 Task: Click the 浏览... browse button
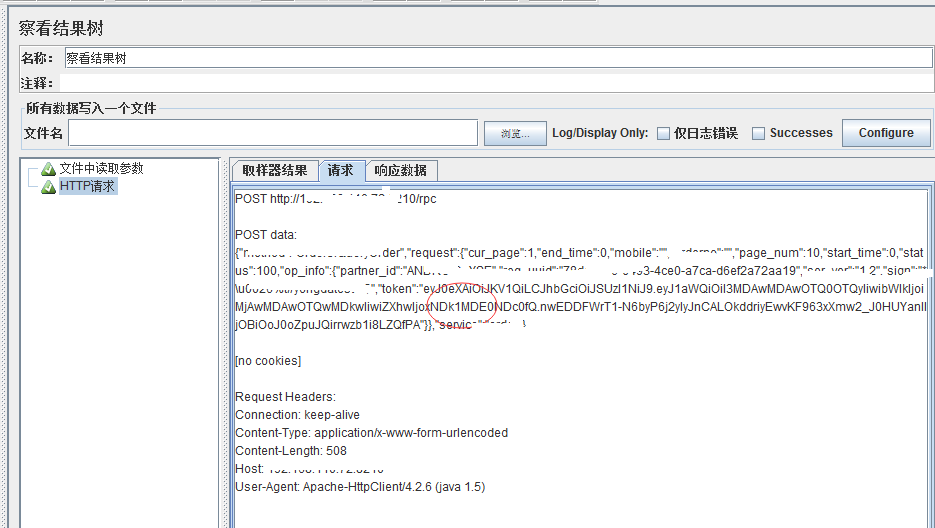point(515,134)
